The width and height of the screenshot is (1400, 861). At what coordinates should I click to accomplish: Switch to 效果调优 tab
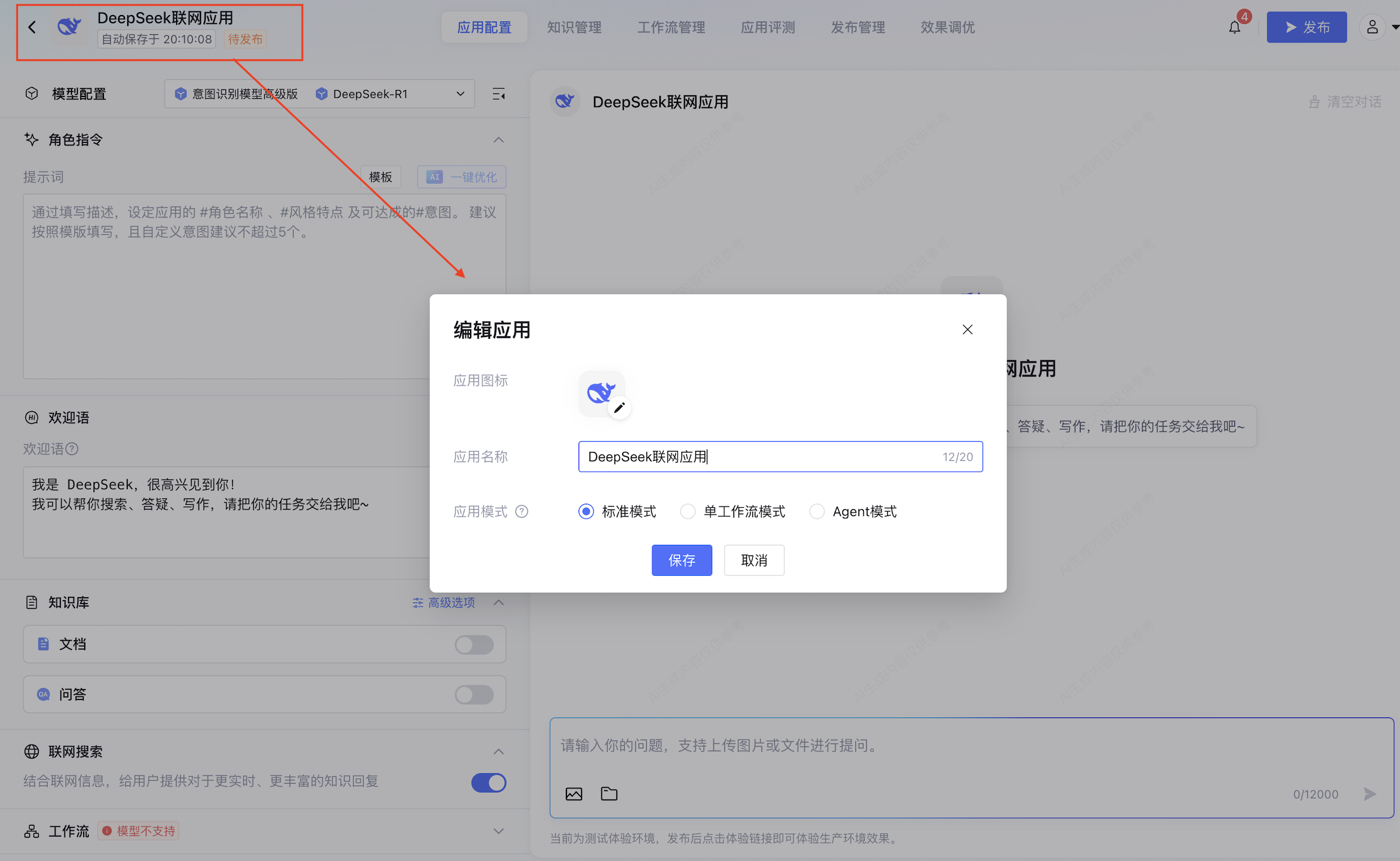pos(947,27)
